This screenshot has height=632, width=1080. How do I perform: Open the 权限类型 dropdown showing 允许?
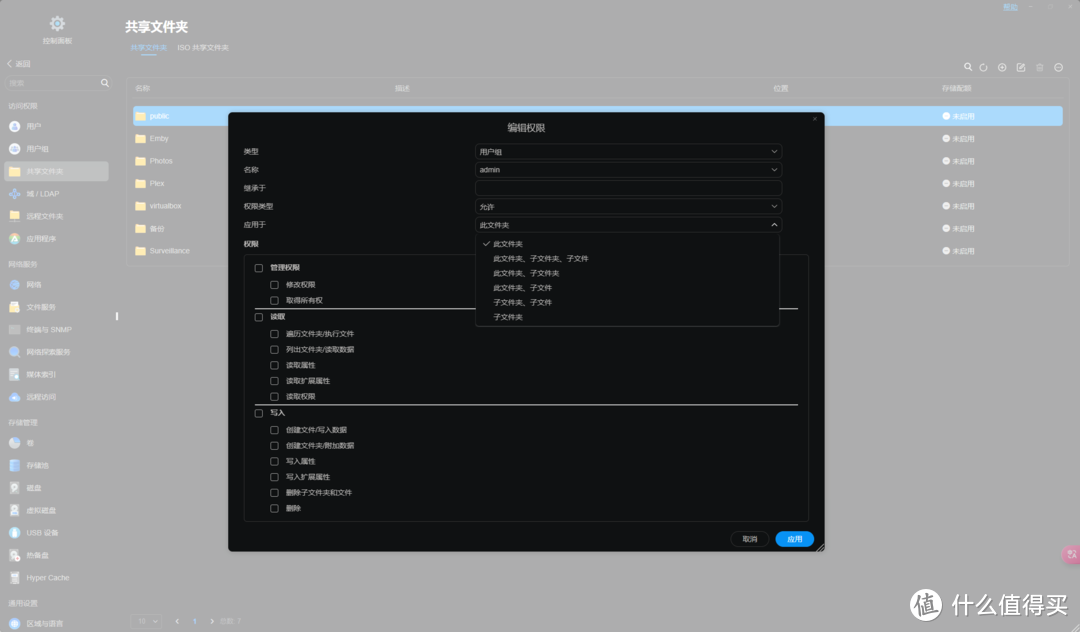coord(628,206)
